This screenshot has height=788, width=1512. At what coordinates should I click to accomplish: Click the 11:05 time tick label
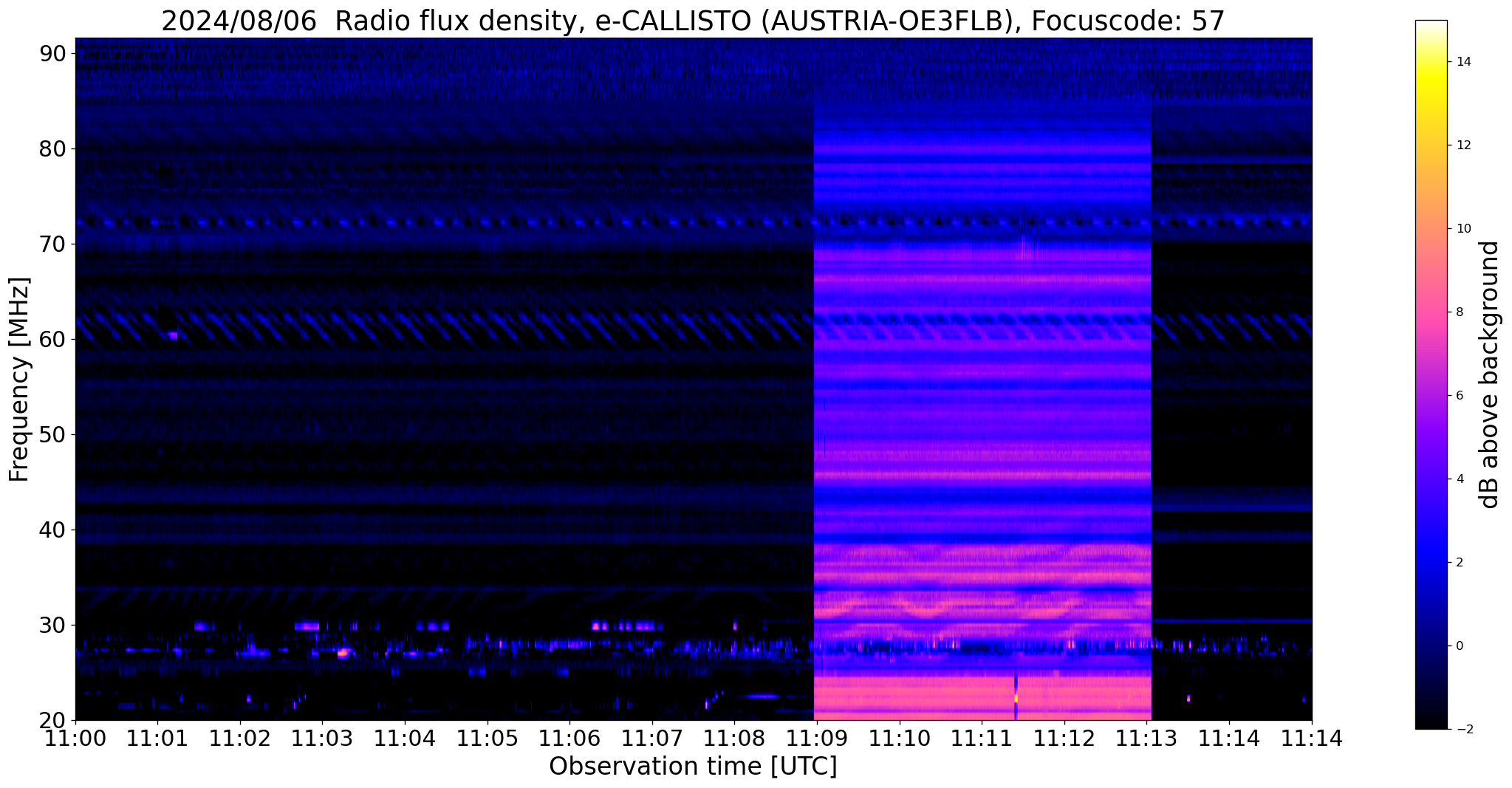click(x=487, y=739)
